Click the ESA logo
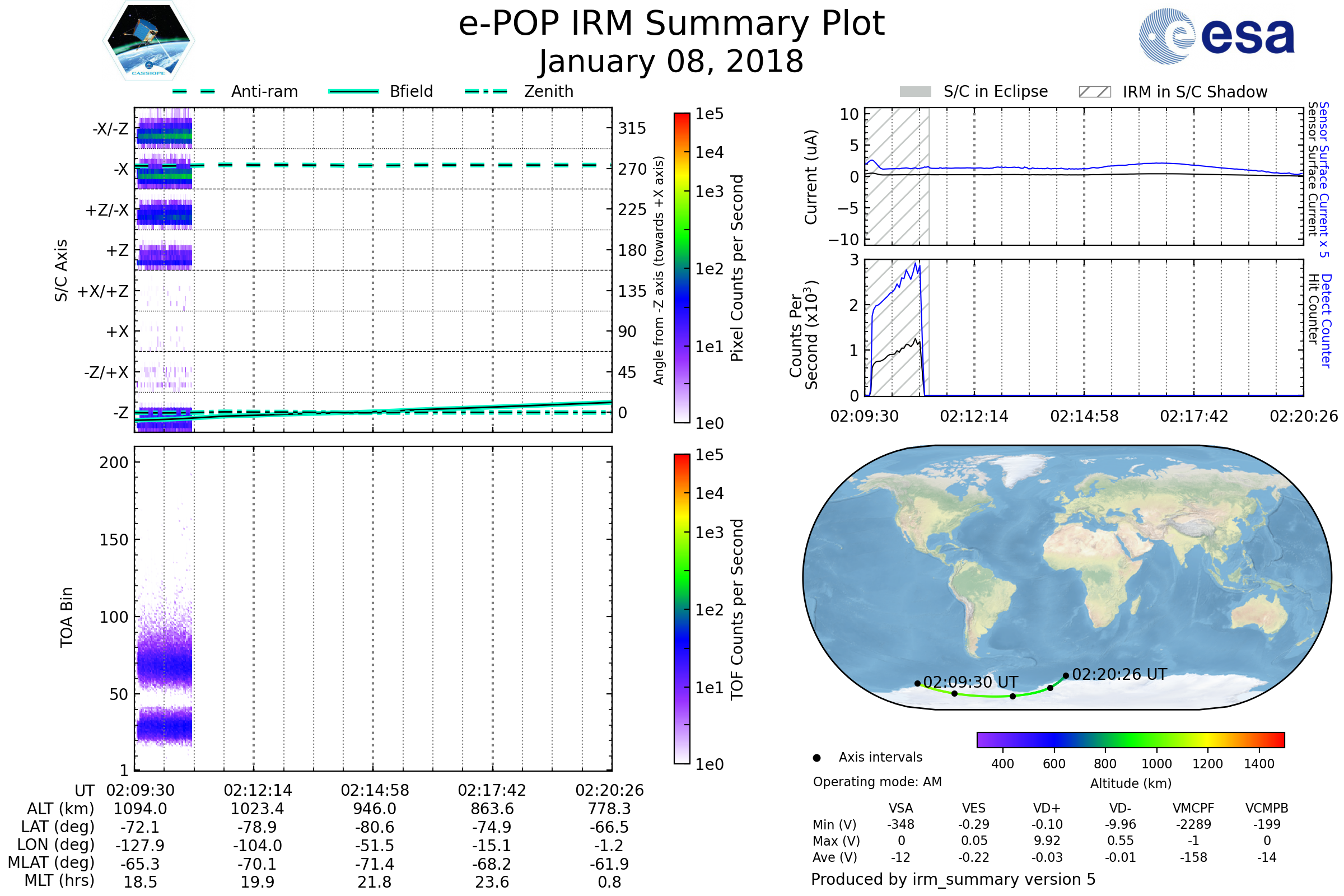1344x896 pixels. [x=1216, y=36]
